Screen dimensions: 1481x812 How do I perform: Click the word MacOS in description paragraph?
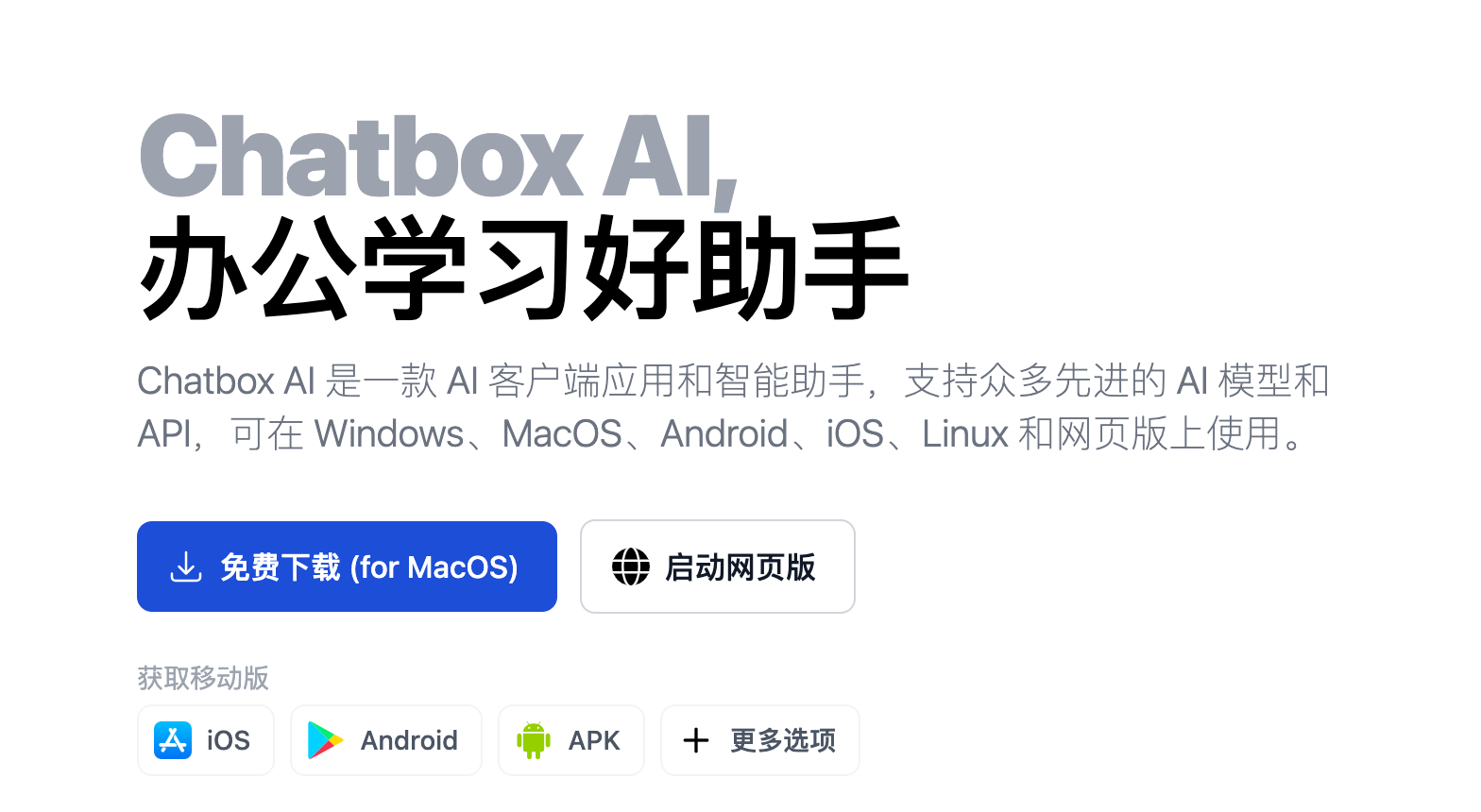point(562,434)
